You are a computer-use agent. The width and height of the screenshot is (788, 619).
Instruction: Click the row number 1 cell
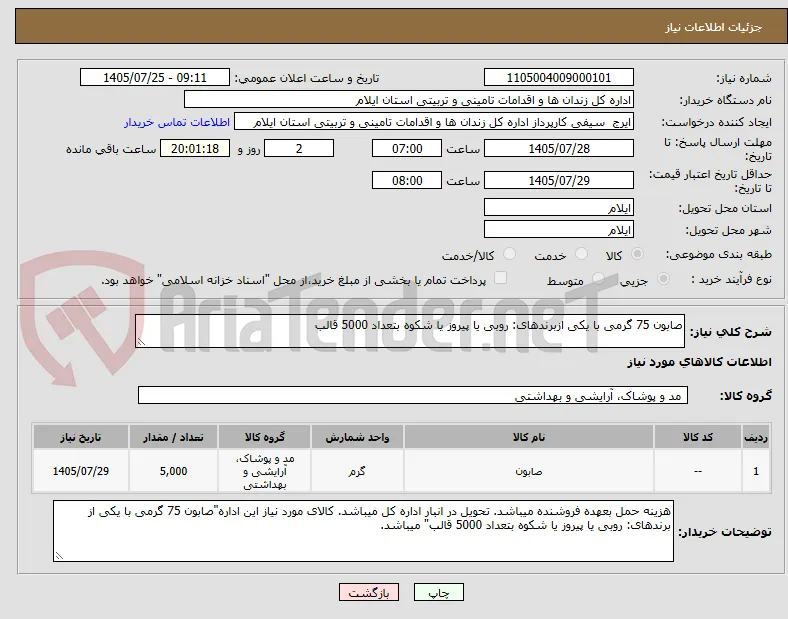tap(756, 471)
